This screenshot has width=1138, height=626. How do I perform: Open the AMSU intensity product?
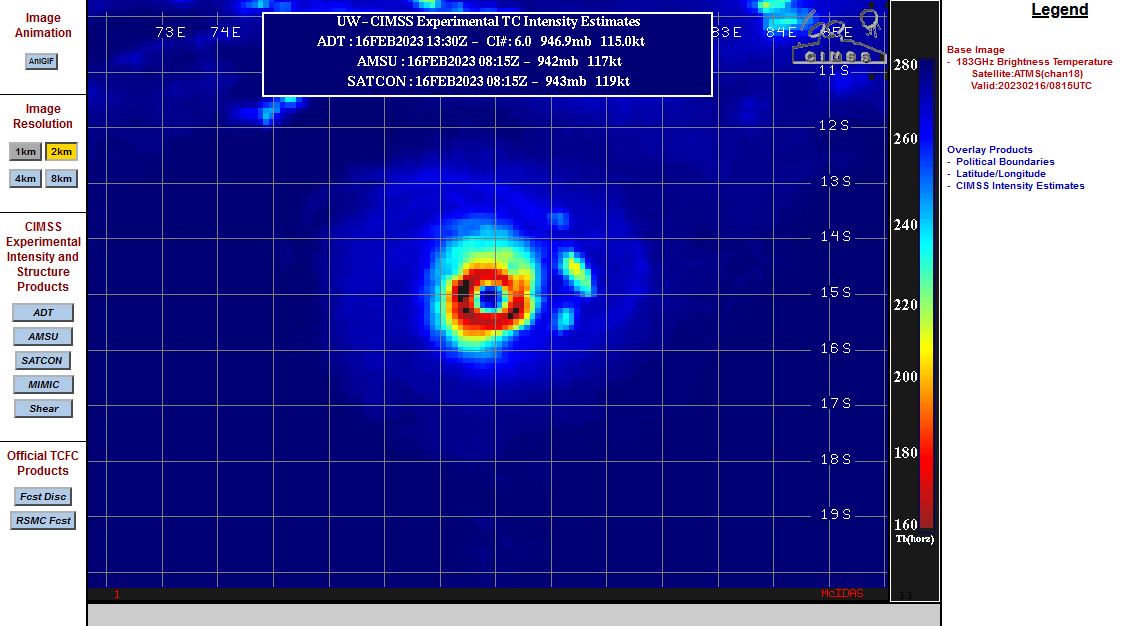(x=43, y=337)
